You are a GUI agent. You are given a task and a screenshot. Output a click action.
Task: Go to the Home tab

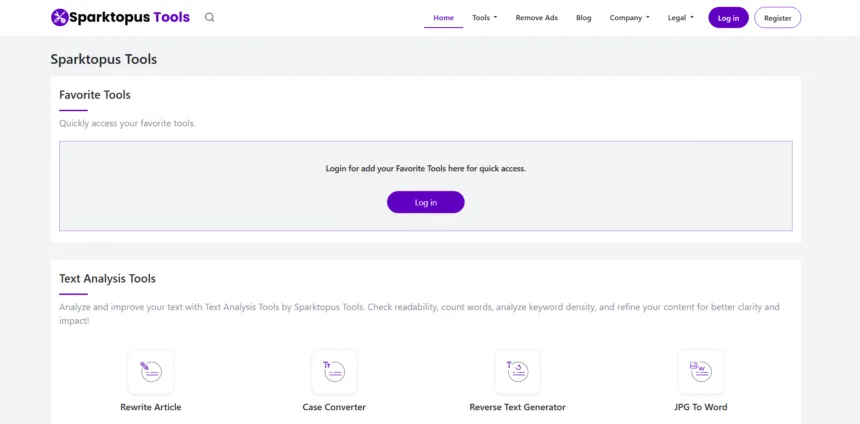(x=443, y=18)
